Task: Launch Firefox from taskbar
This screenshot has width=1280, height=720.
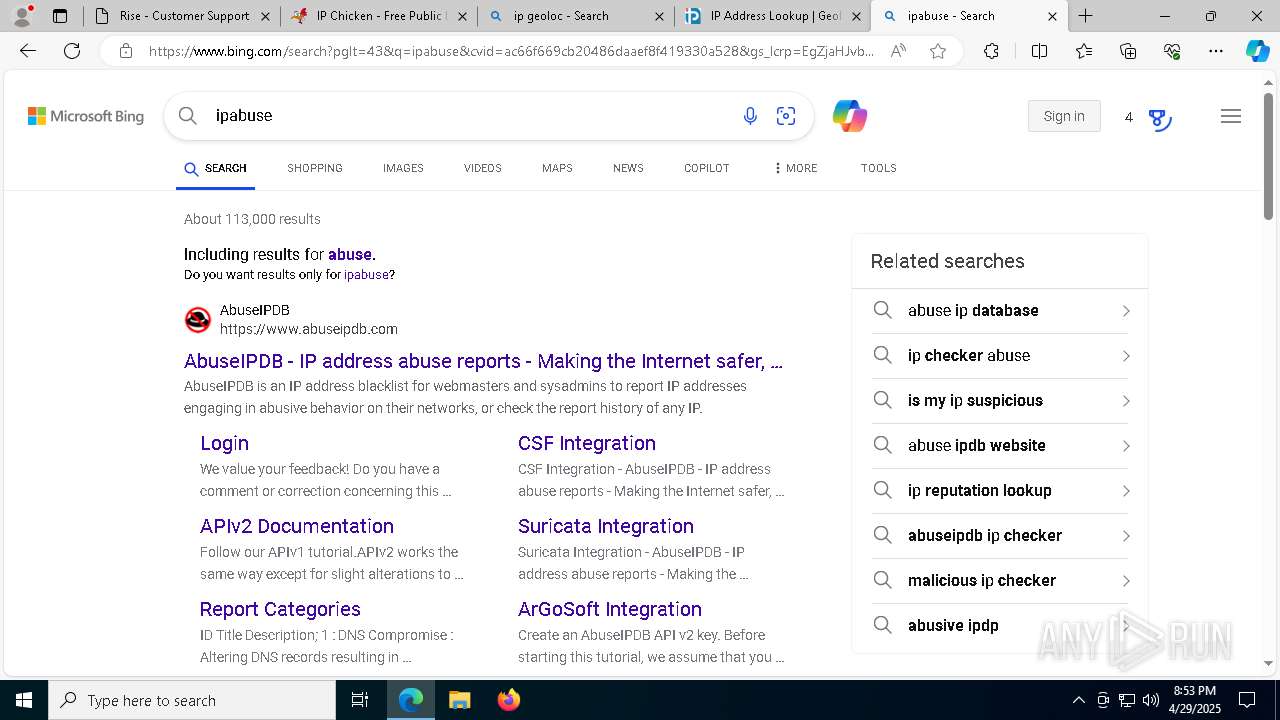Action: (x=509, y=700)
